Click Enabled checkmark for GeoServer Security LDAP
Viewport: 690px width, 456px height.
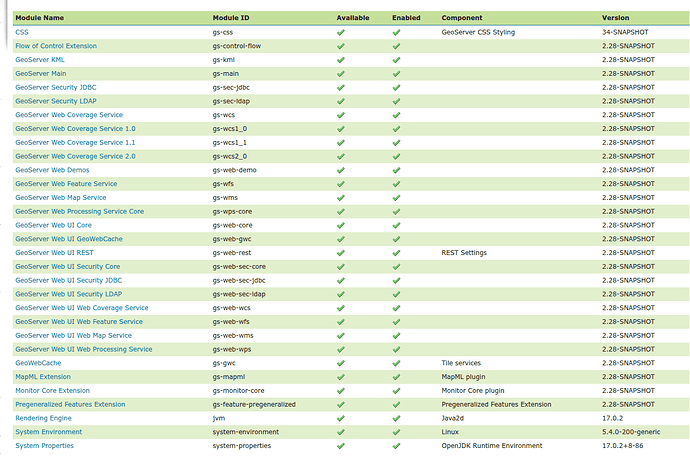point(396,101)
